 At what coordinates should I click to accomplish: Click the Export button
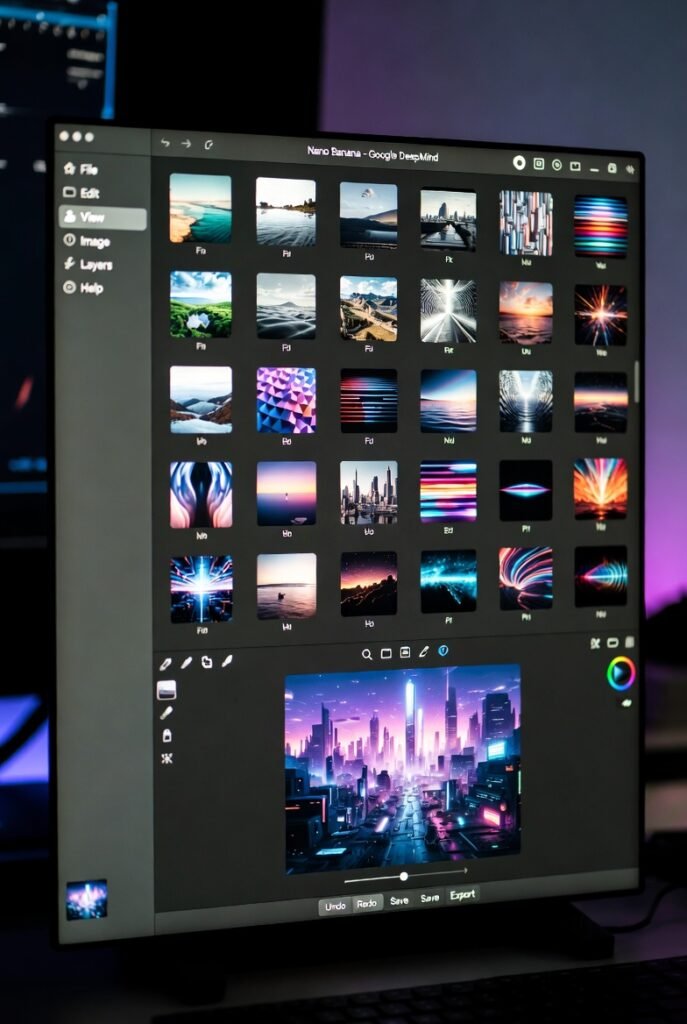(x=462, y=895)
